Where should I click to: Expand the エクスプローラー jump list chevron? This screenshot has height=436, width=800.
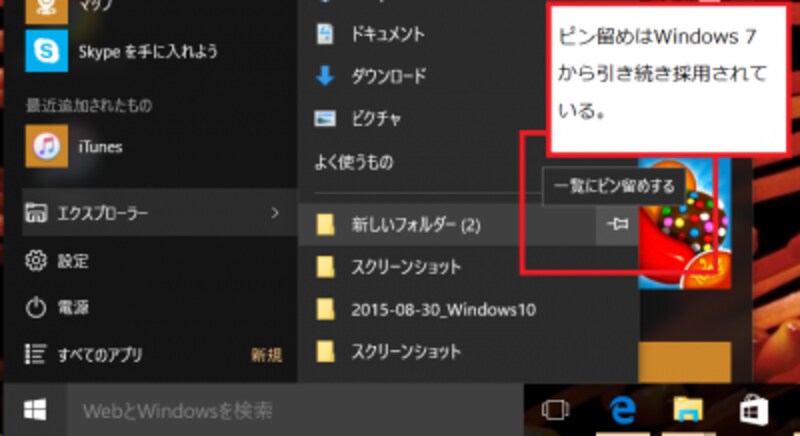tap(275, 213)
